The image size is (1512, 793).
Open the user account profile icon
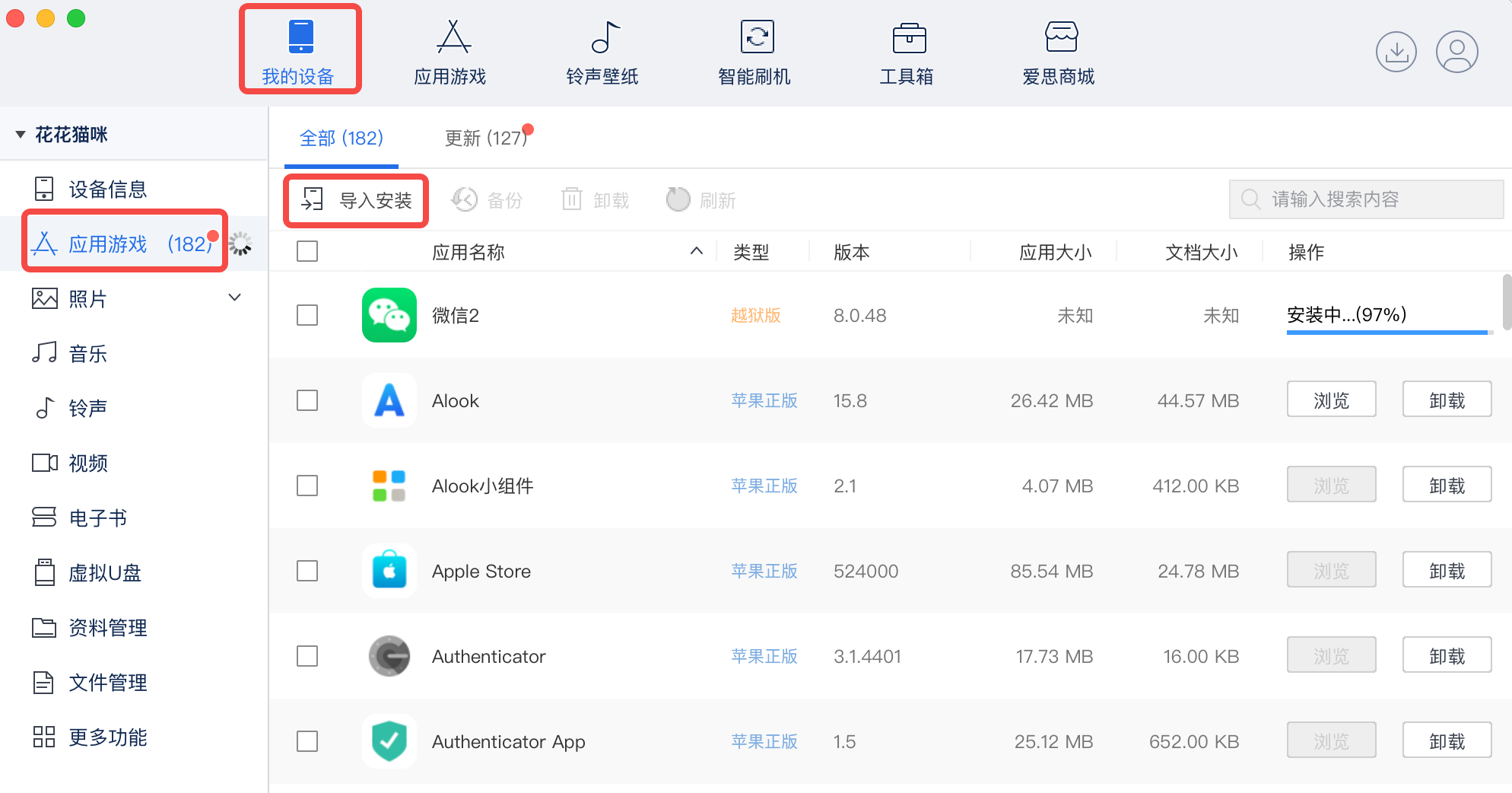1456,52
